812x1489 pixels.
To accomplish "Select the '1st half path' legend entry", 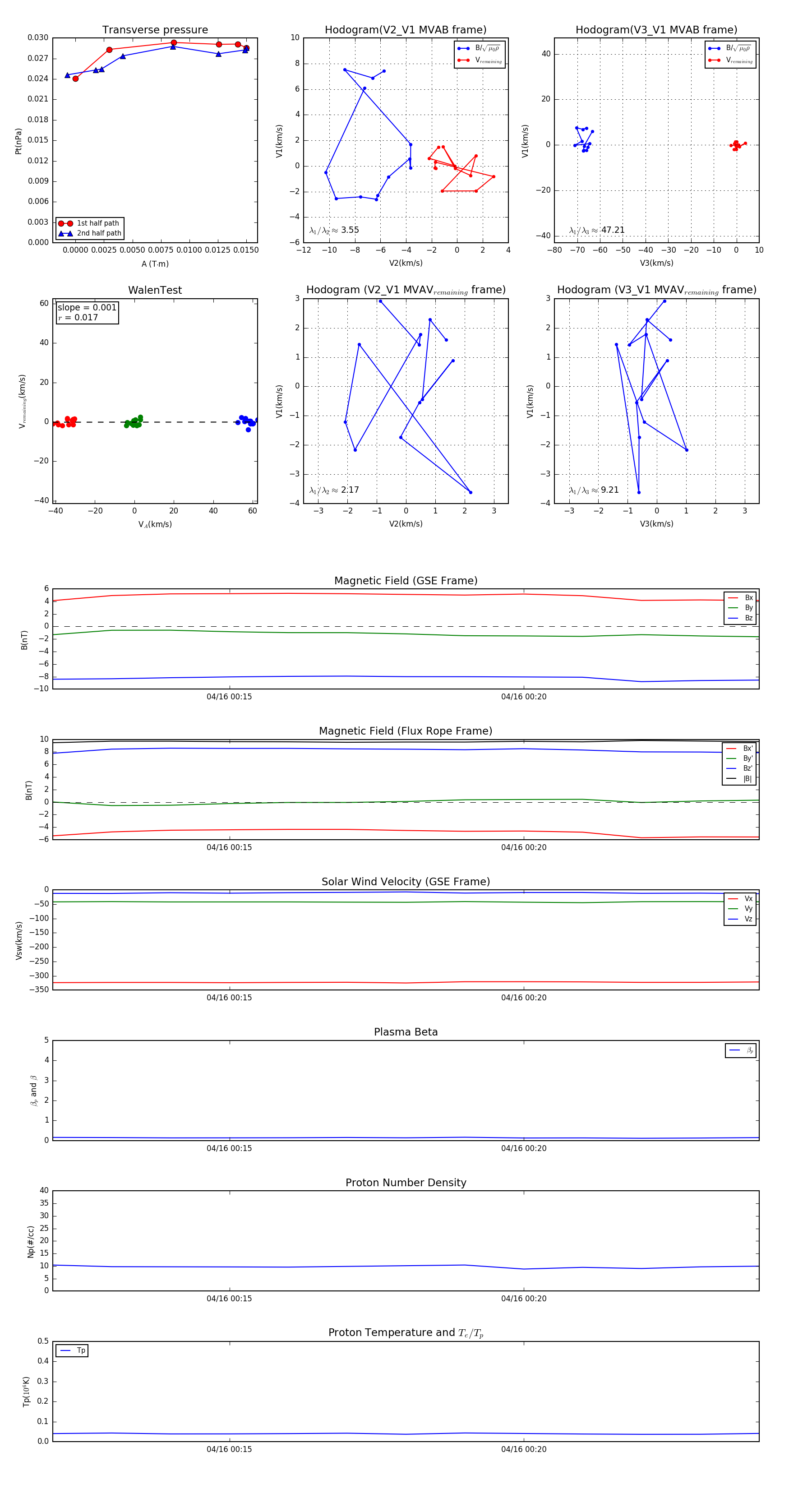I will pos(90,223).
